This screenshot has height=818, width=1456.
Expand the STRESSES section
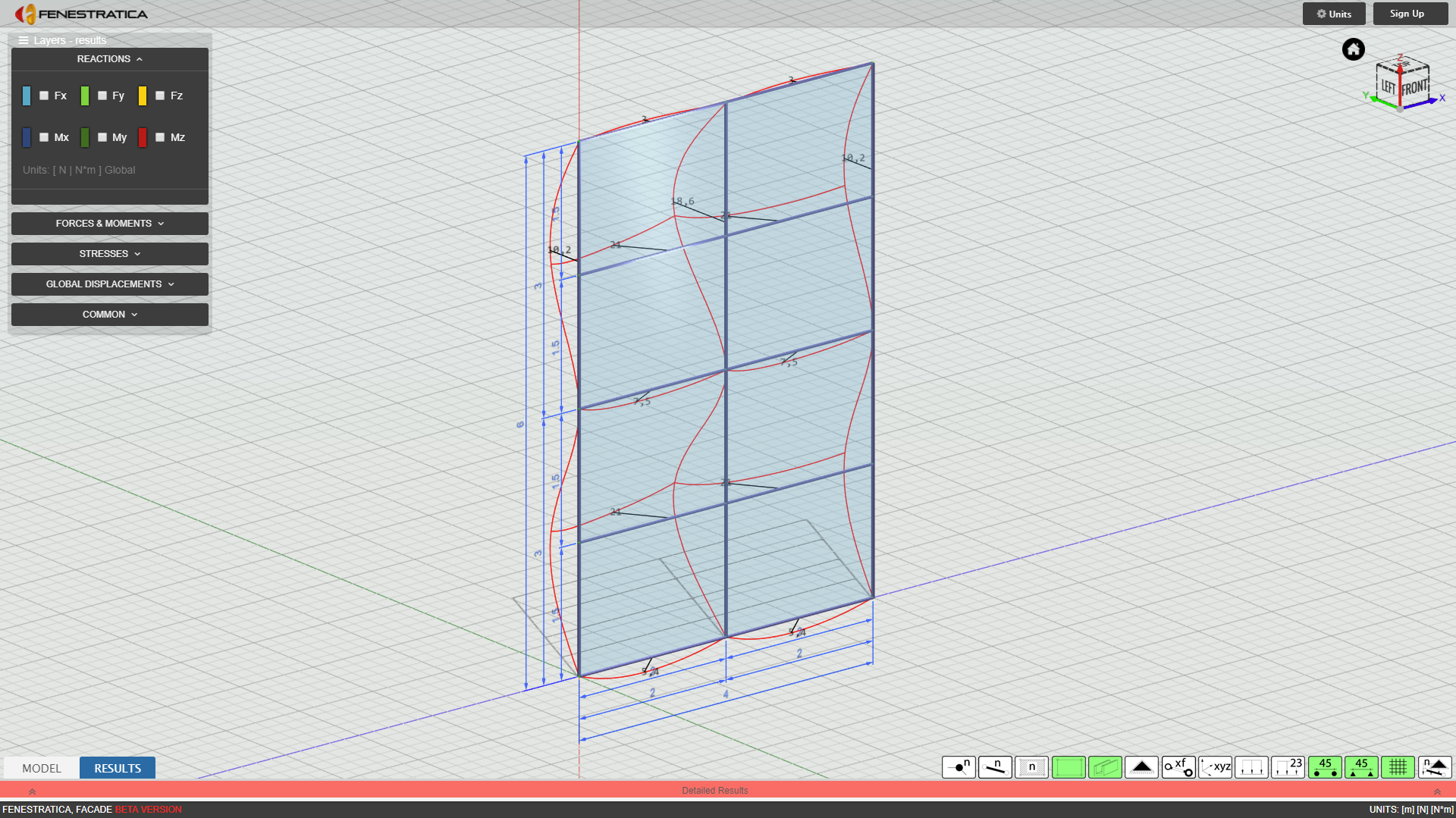click(x=110, y=254)
